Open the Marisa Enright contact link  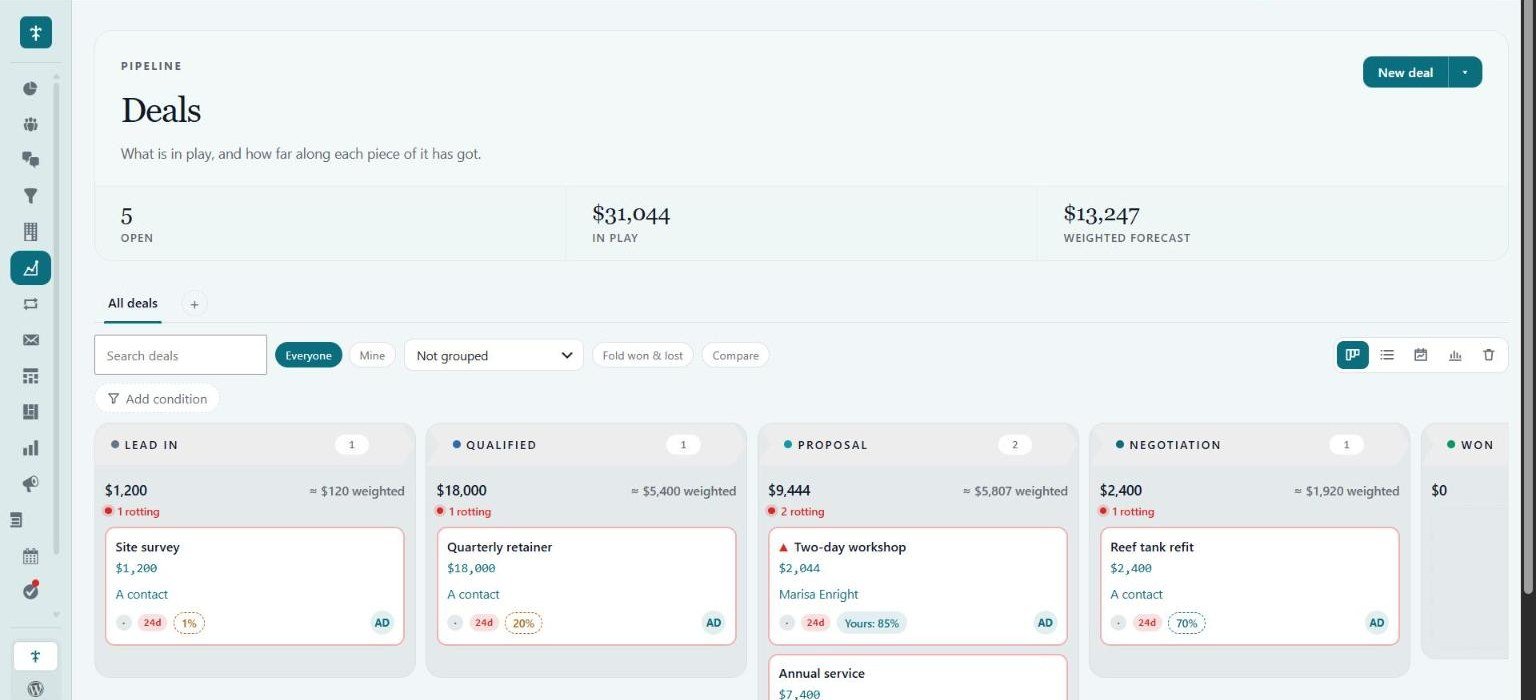click(818, 594)
